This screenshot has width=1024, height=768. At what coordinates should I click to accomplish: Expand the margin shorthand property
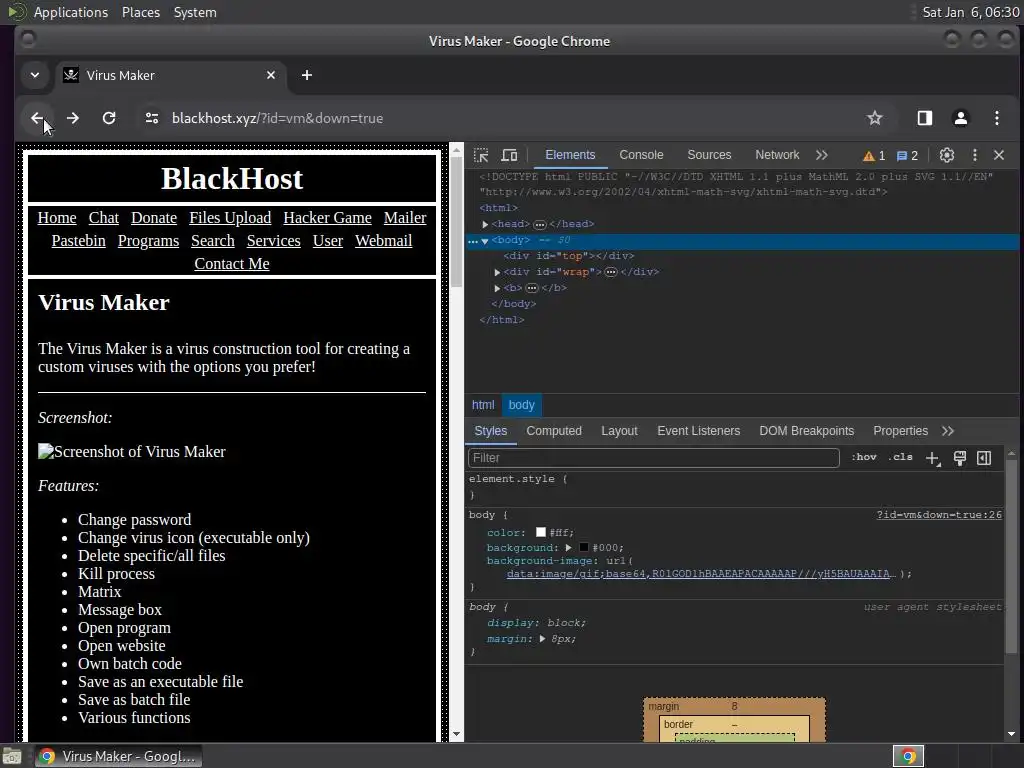click(x=542, y=639)
